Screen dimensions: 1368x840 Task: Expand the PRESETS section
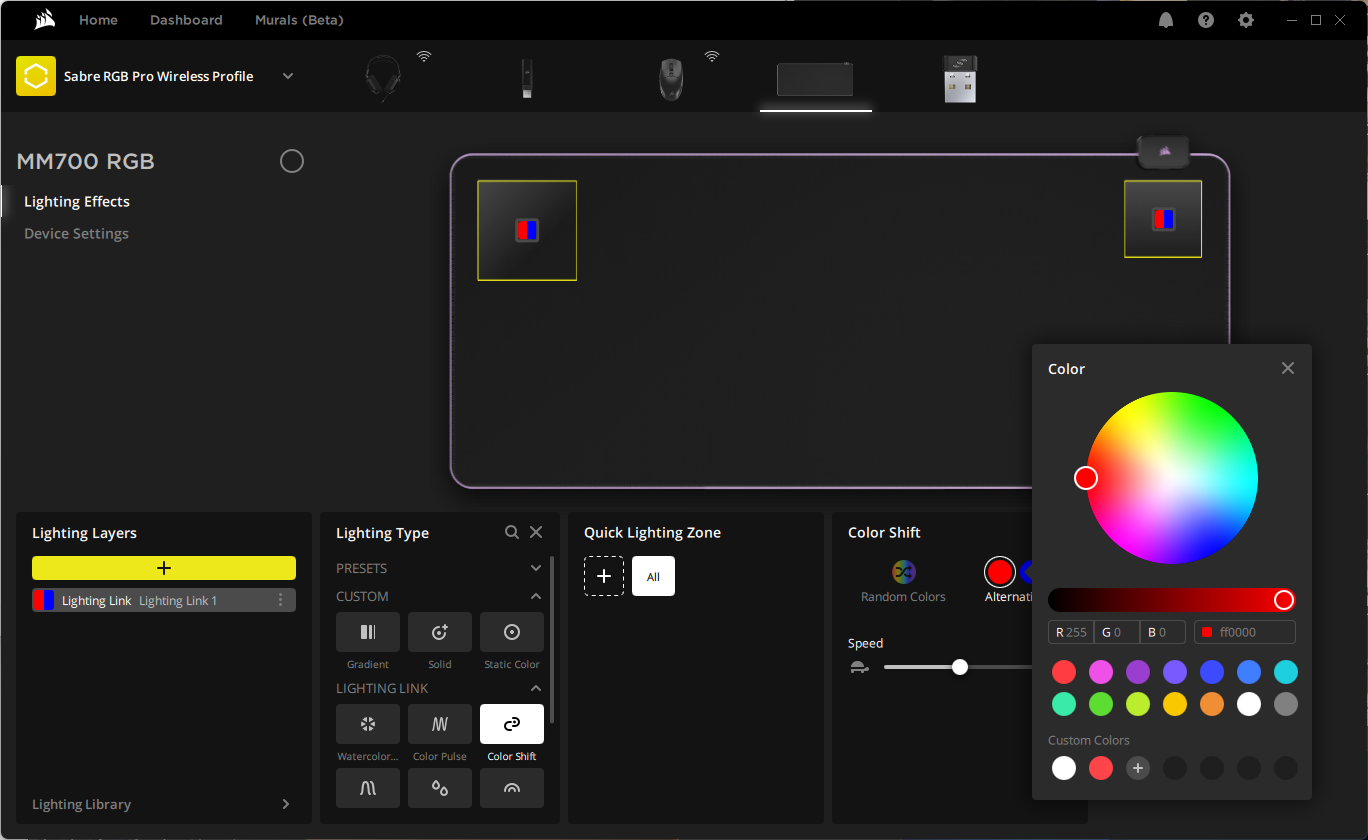(536, 568)
